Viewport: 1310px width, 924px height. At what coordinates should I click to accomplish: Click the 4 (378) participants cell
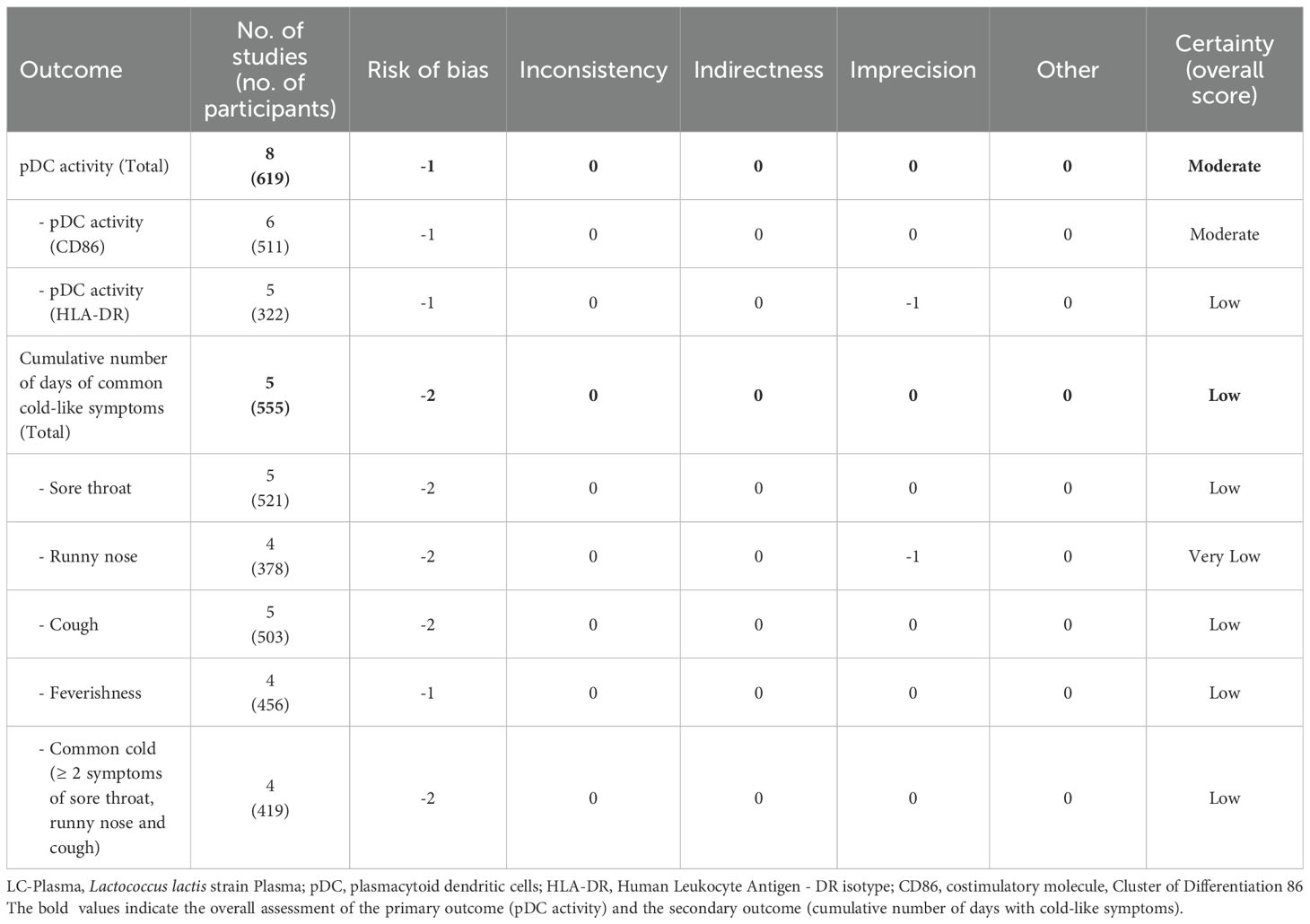270,556
